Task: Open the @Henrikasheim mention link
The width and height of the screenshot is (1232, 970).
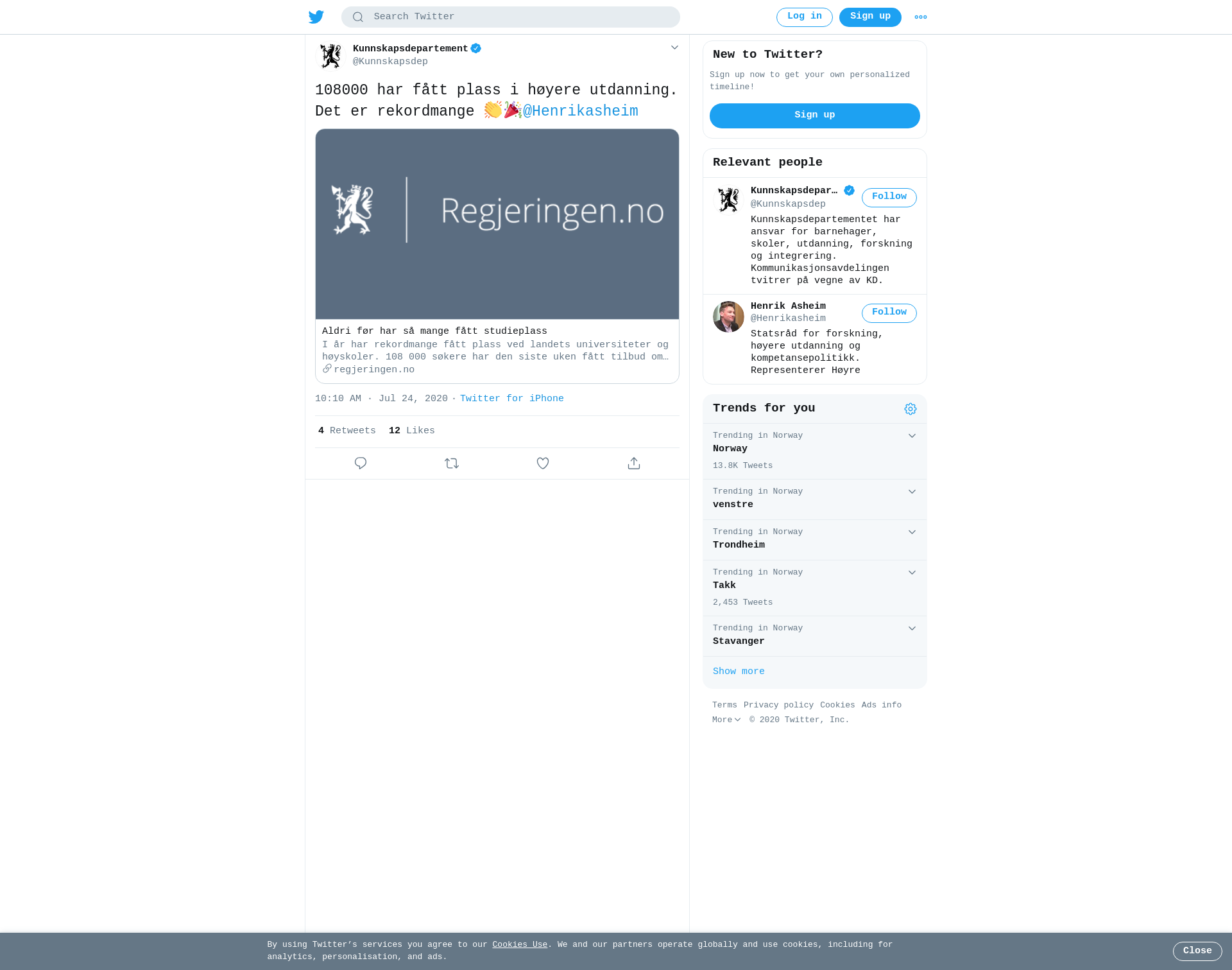Action: point(581,111)
